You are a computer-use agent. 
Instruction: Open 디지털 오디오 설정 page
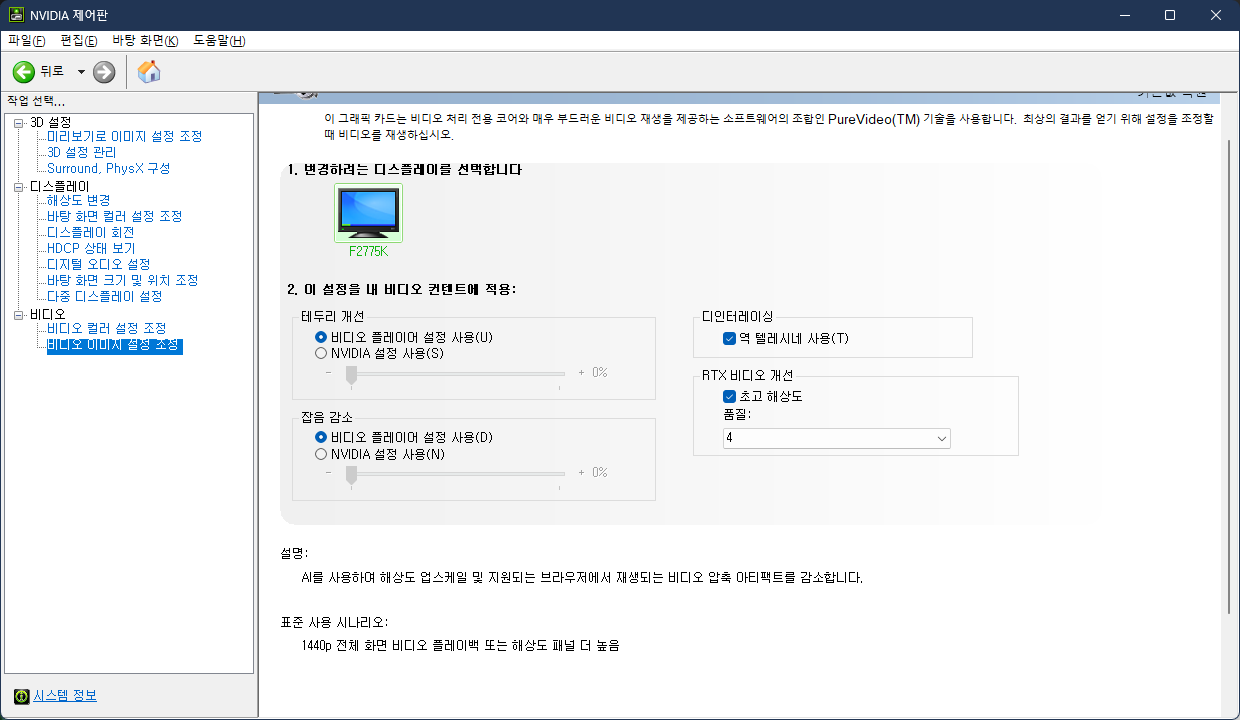point(99,264)
